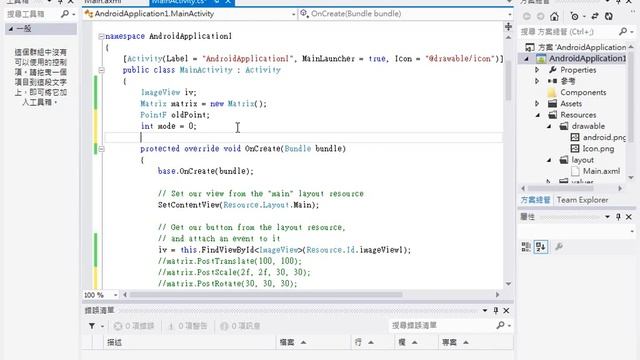Pin the Properties panel

click(618, 217)
